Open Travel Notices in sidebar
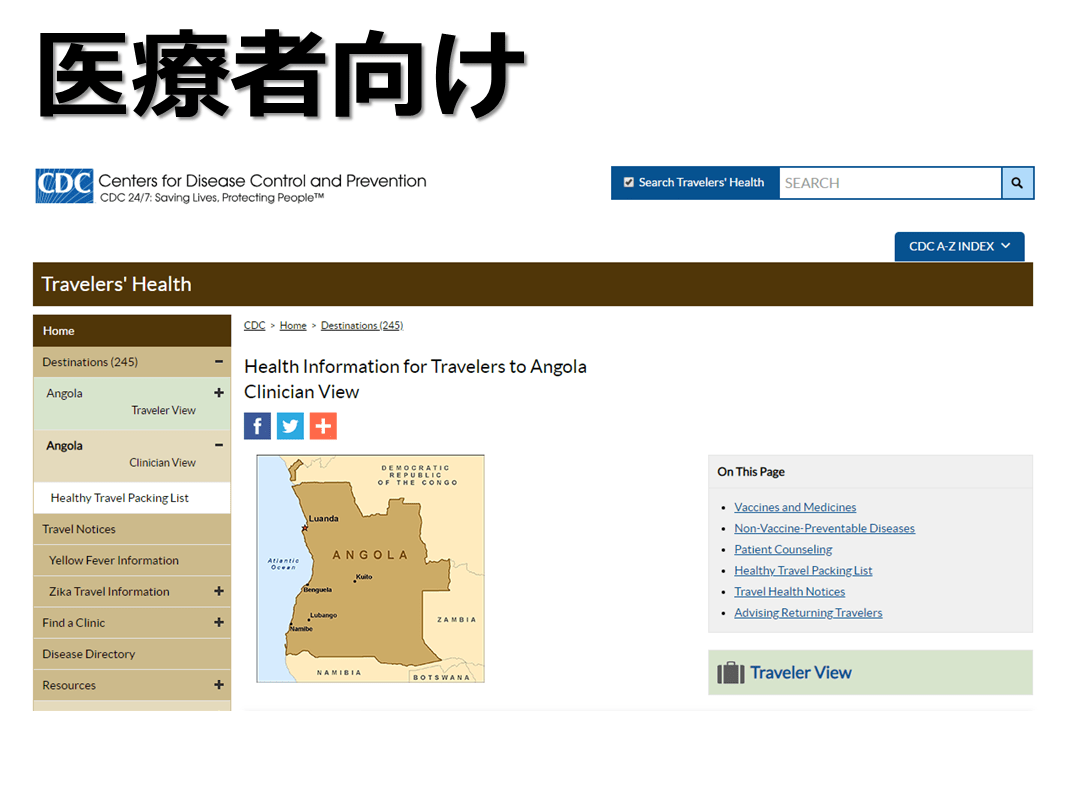This screenshot has width=1080, height=810. pyautogui.click(x=79, y=529)
